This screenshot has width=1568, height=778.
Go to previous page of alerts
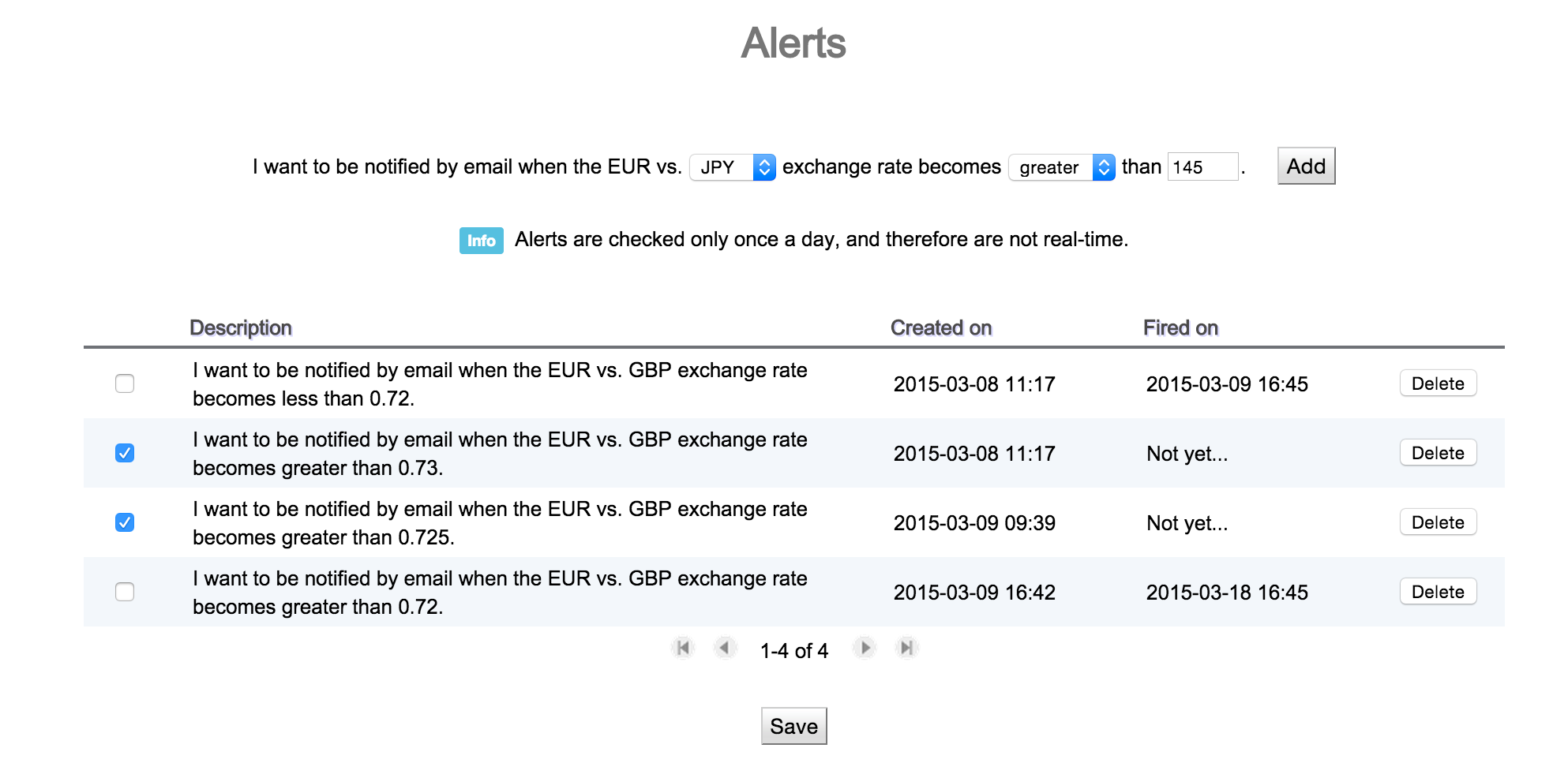[724, 648]
